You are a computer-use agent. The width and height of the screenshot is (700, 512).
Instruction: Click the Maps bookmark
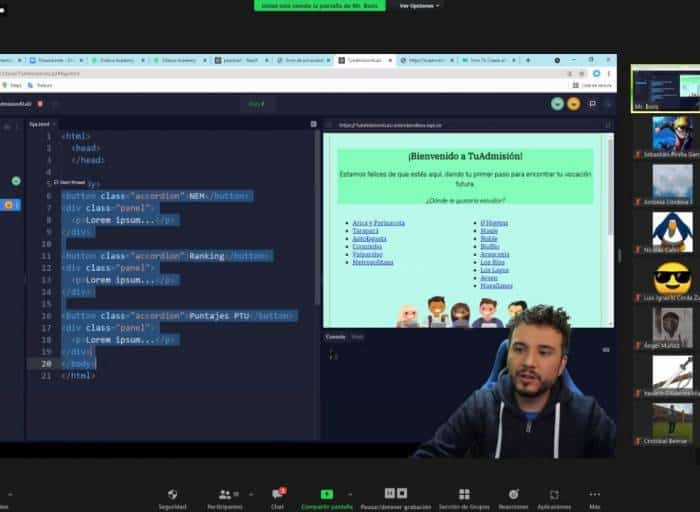click(x=12, y=85)
